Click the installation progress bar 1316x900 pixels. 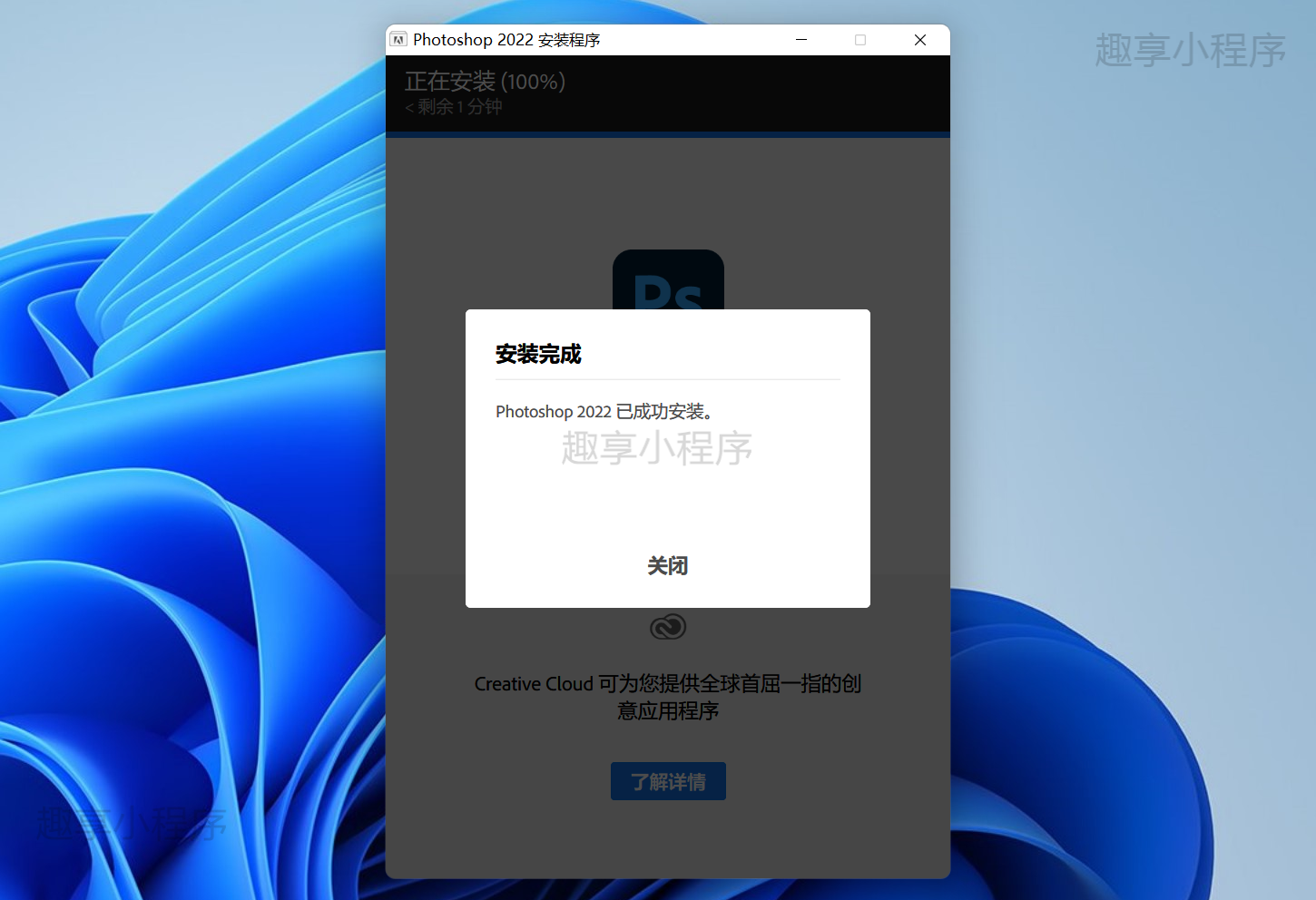click(x=668, y=134)
